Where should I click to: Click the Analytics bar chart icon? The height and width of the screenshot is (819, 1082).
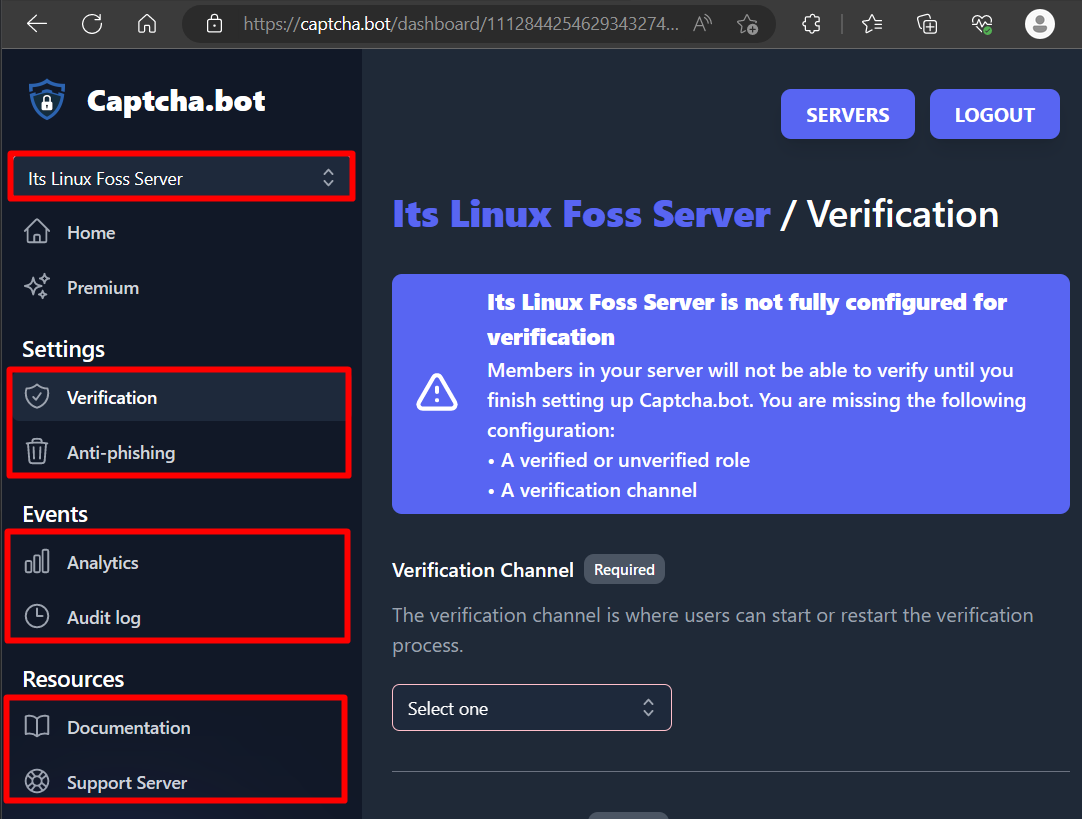coord(37,562)
